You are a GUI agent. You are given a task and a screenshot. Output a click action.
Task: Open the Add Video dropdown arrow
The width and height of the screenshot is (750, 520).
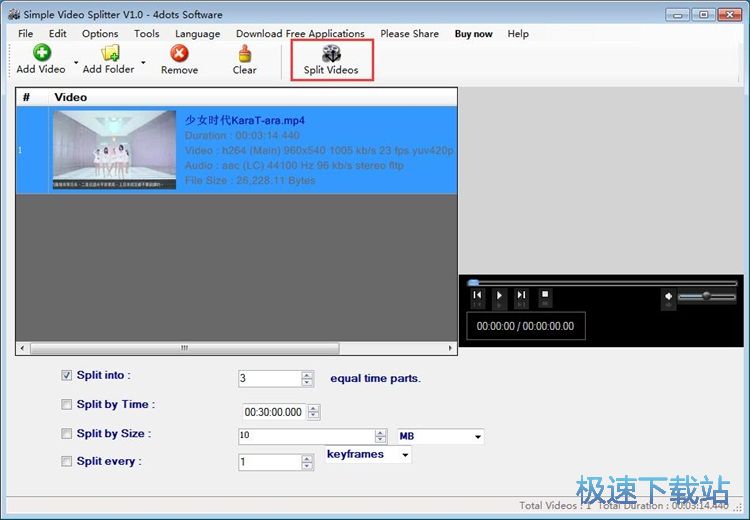tap(76, 62)
